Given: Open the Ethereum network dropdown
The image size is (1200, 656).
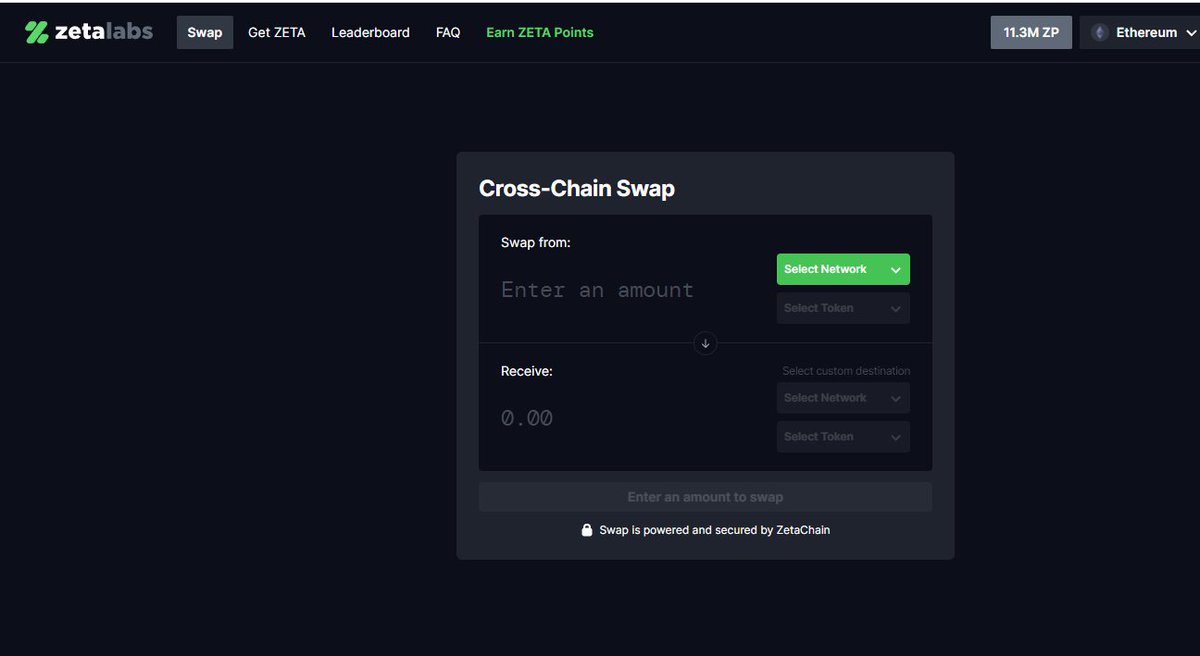Looking at the screenshot, I should pos(1141,32).
